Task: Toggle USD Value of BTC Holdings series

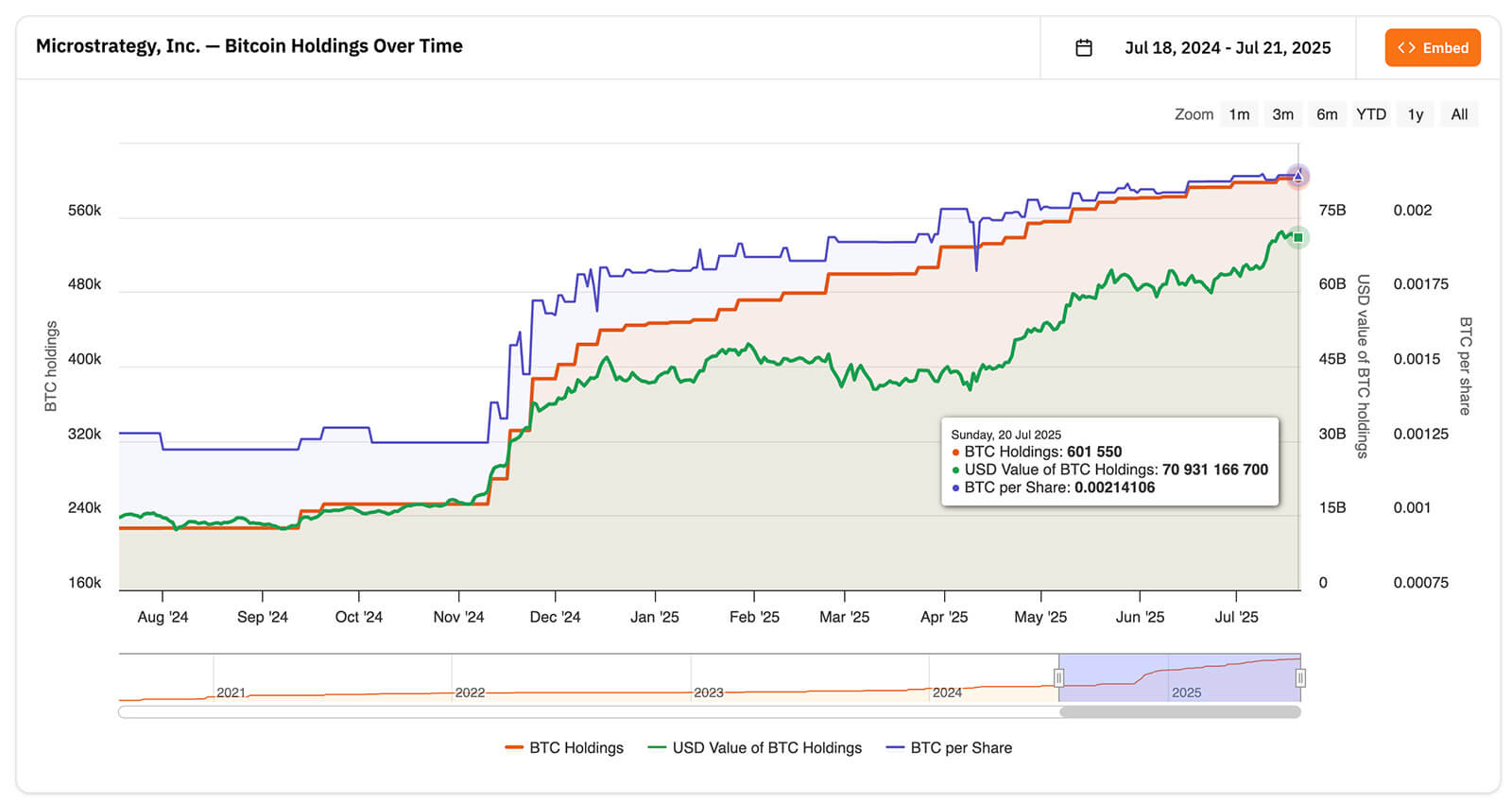Action: point(755,747)
